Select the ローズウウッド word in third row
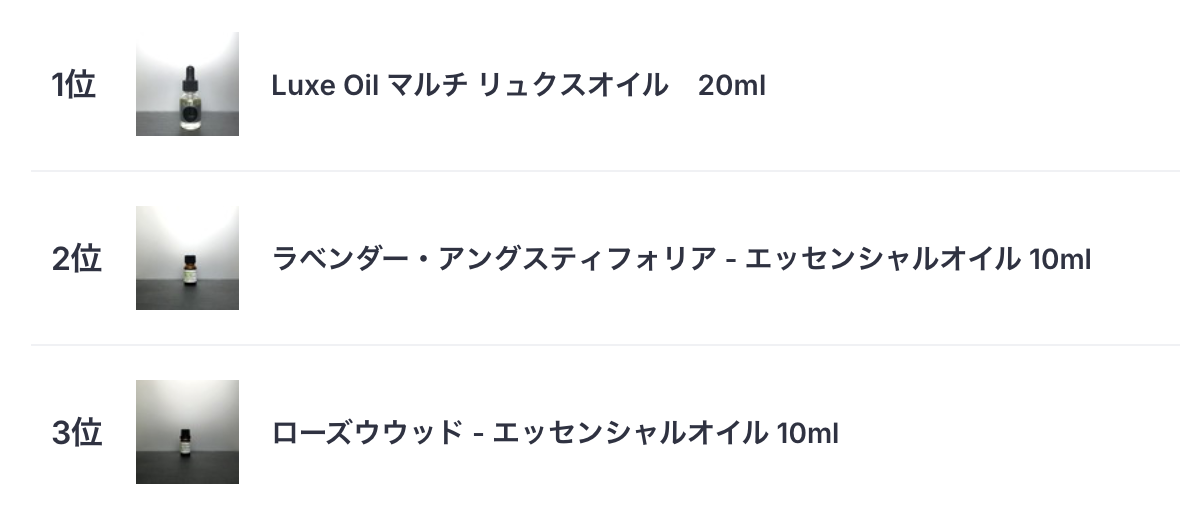Viewport: 1180px width, 512px height. (x=366, y=433)
